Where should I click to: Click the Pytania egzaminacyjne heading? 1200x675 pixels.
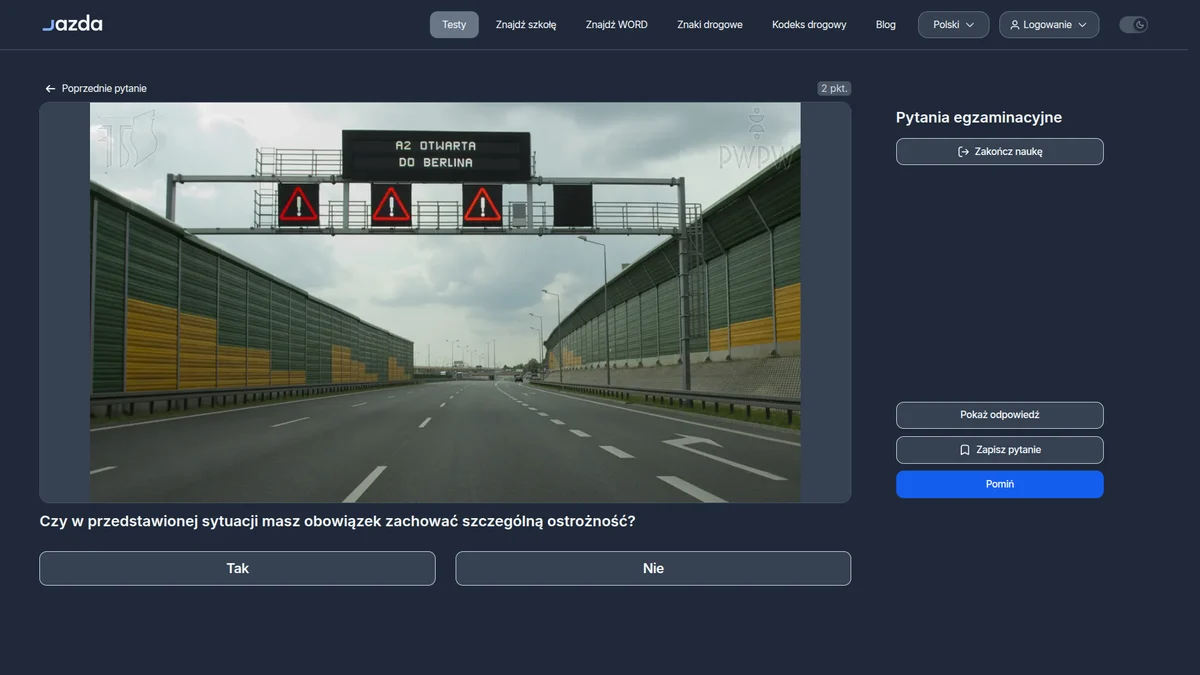pyautogui.click(x=979, y=117)
